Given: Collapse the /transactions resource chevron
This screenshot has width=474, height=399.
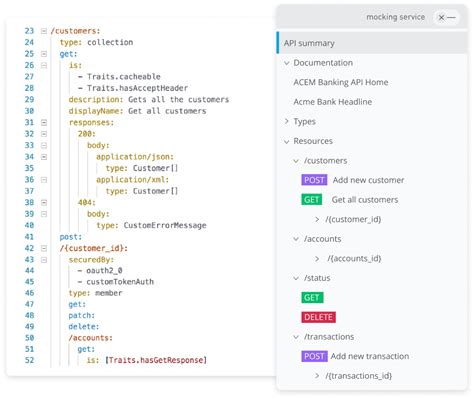Looking at the screenshot, I should [296, 337].
